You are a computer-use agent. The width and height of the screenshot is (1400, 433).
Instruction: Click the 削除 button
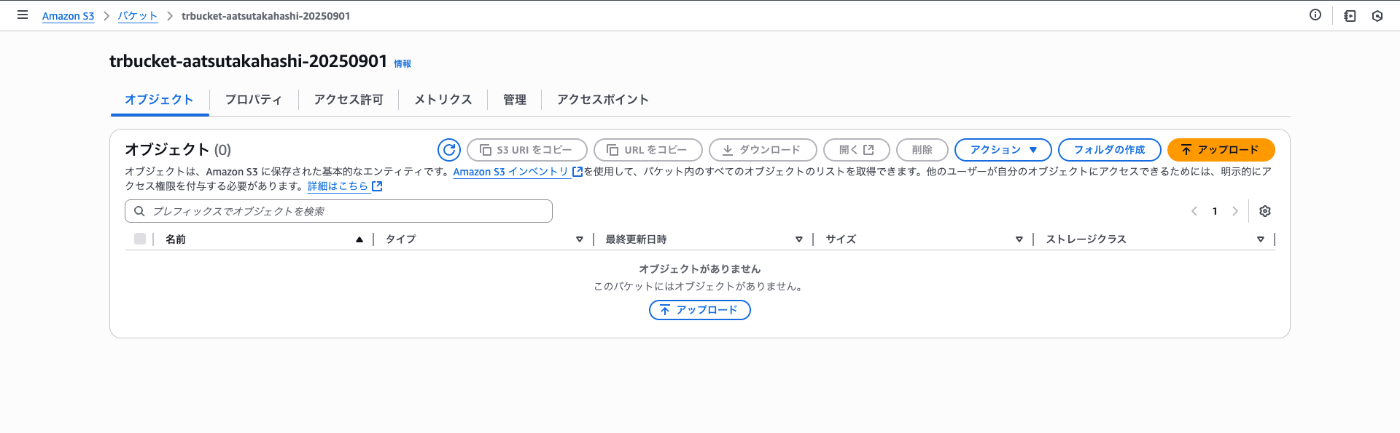[922, 150]
